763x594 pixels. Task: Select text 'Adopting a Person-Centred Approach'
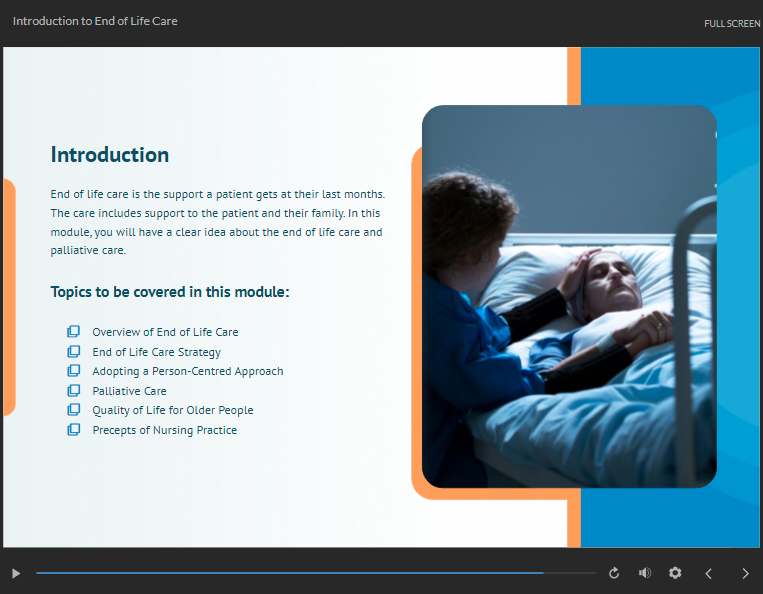[x=188, y=372]
